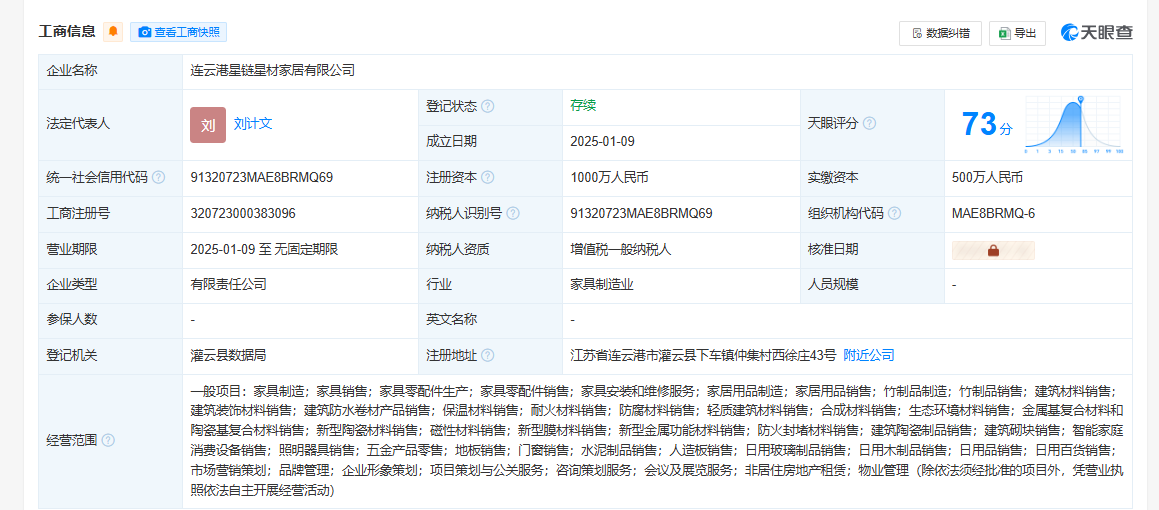Click the 73分 score chart
This screenshot has width=1159, height=510.
[1073, 124]
